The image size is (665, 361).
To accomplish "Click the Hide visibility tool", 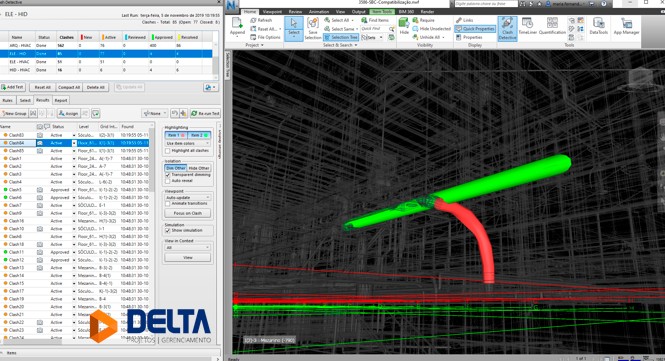I will click(x=404, y=26).
